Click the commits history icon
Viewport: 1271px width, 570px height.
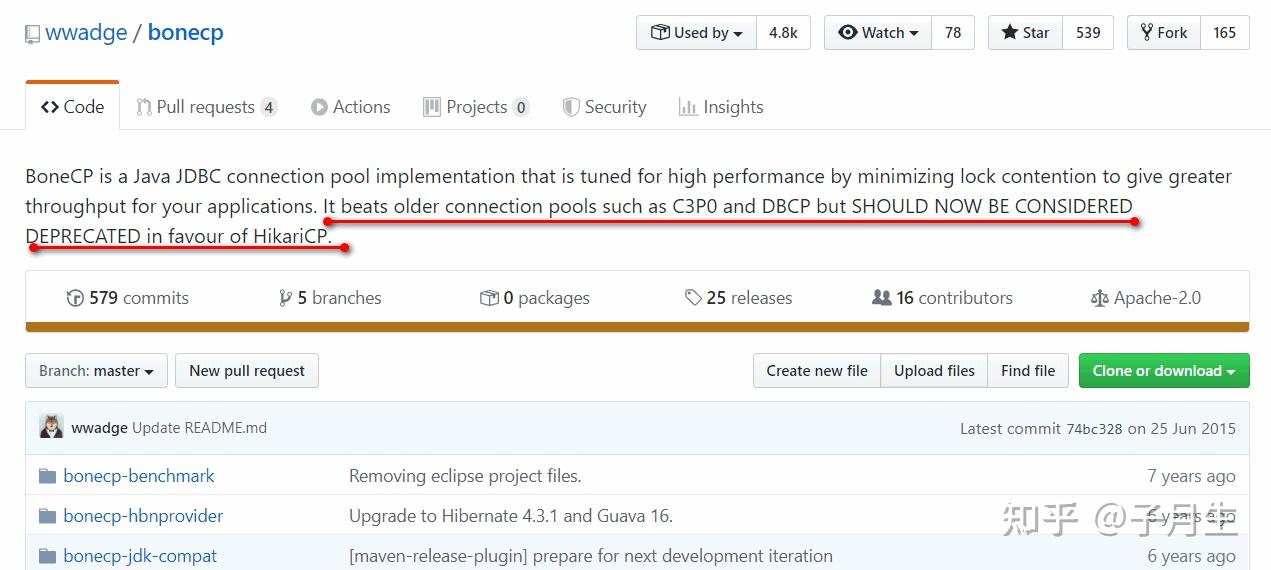pos(75,298)
